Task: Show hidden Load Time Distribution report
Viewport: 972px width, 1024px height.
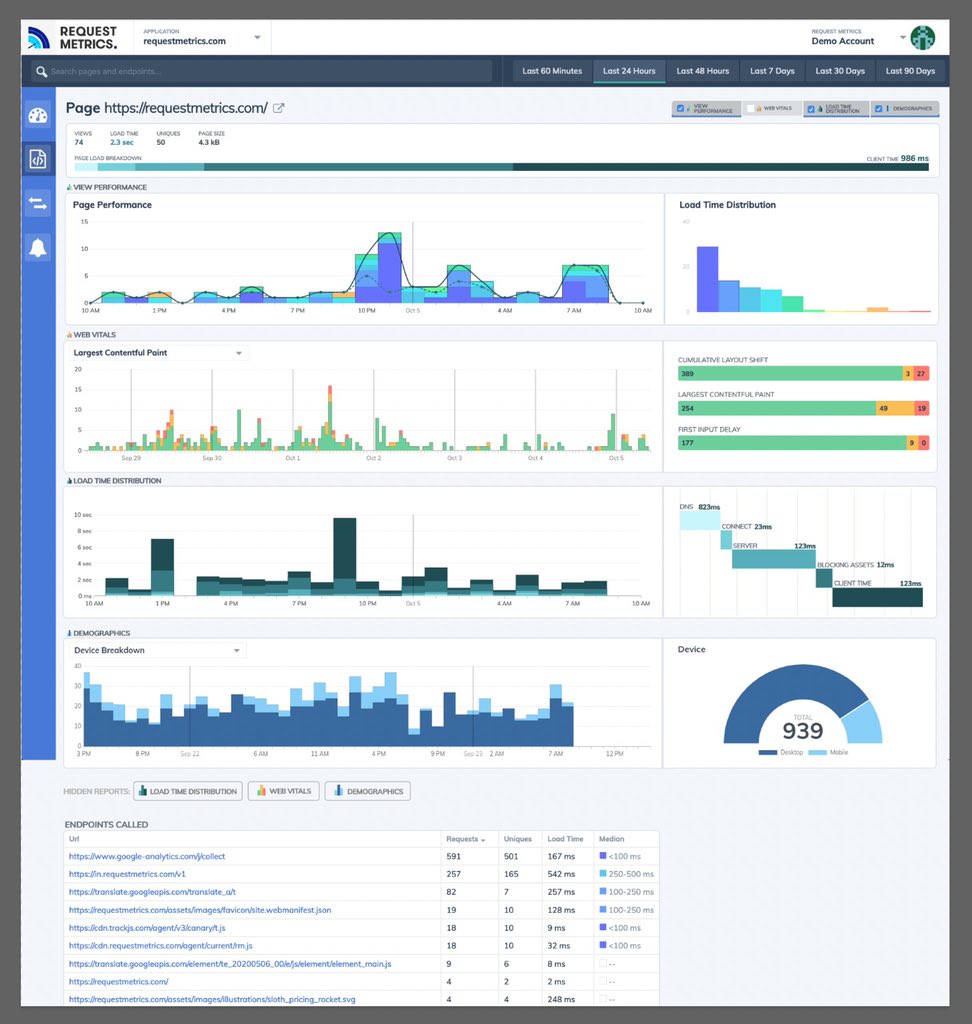Action: [188, 792]
